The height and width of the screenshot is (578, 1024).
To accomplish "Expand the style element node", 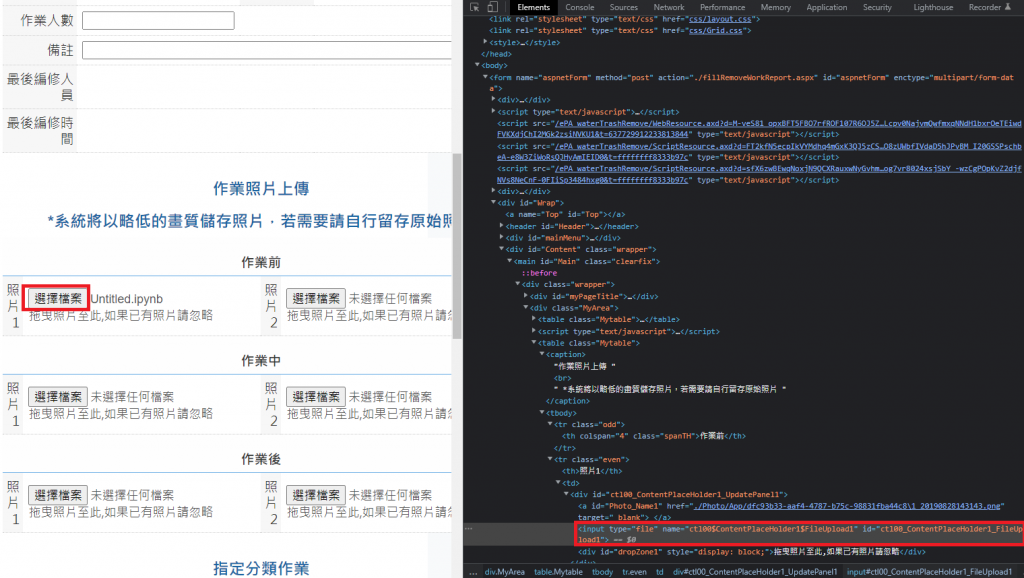I will pyautogui.click(x=485, y=42).
